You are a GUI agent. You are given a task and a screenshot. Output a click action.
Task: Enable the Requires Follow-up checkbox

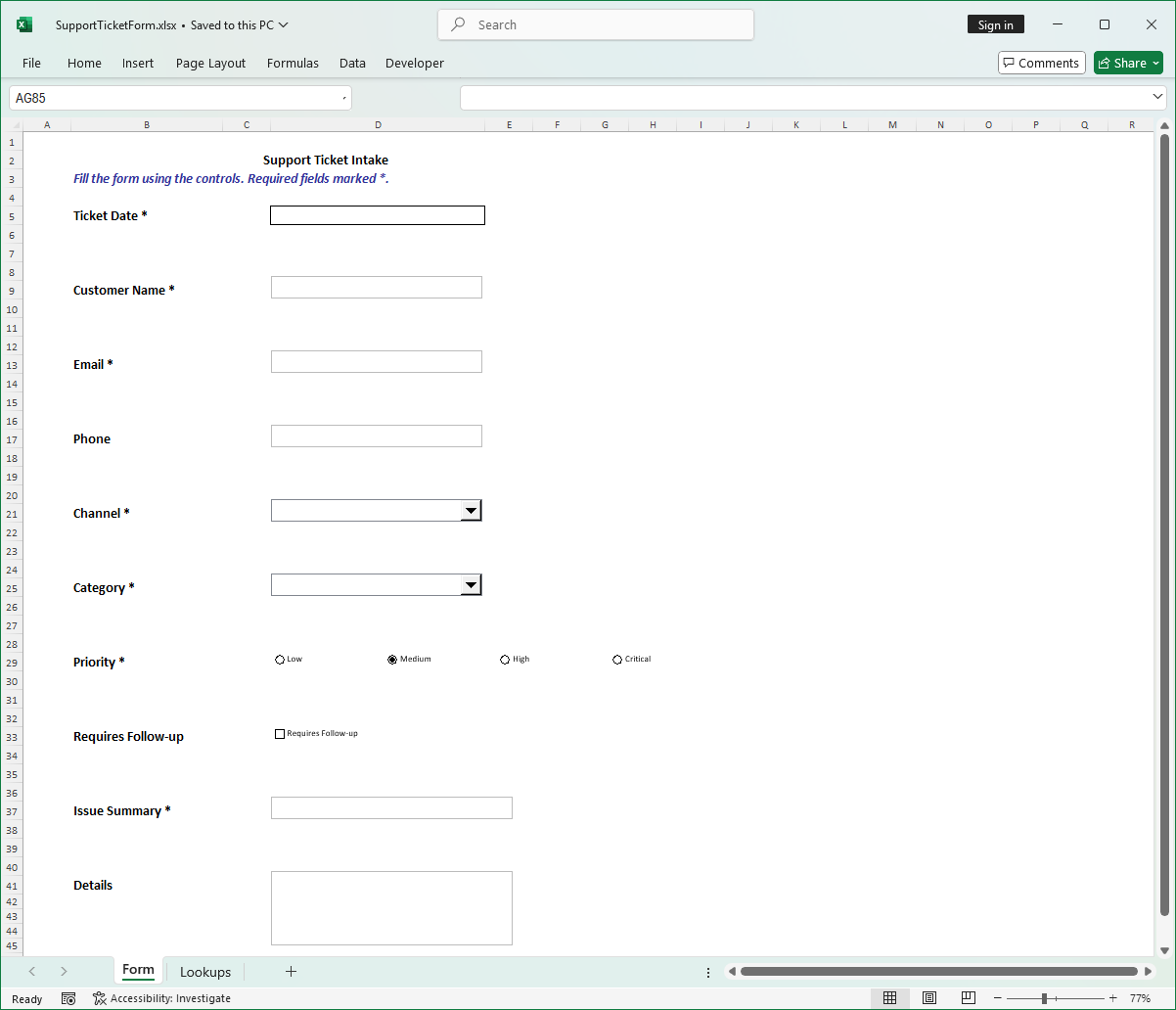(x=280, y=733)
